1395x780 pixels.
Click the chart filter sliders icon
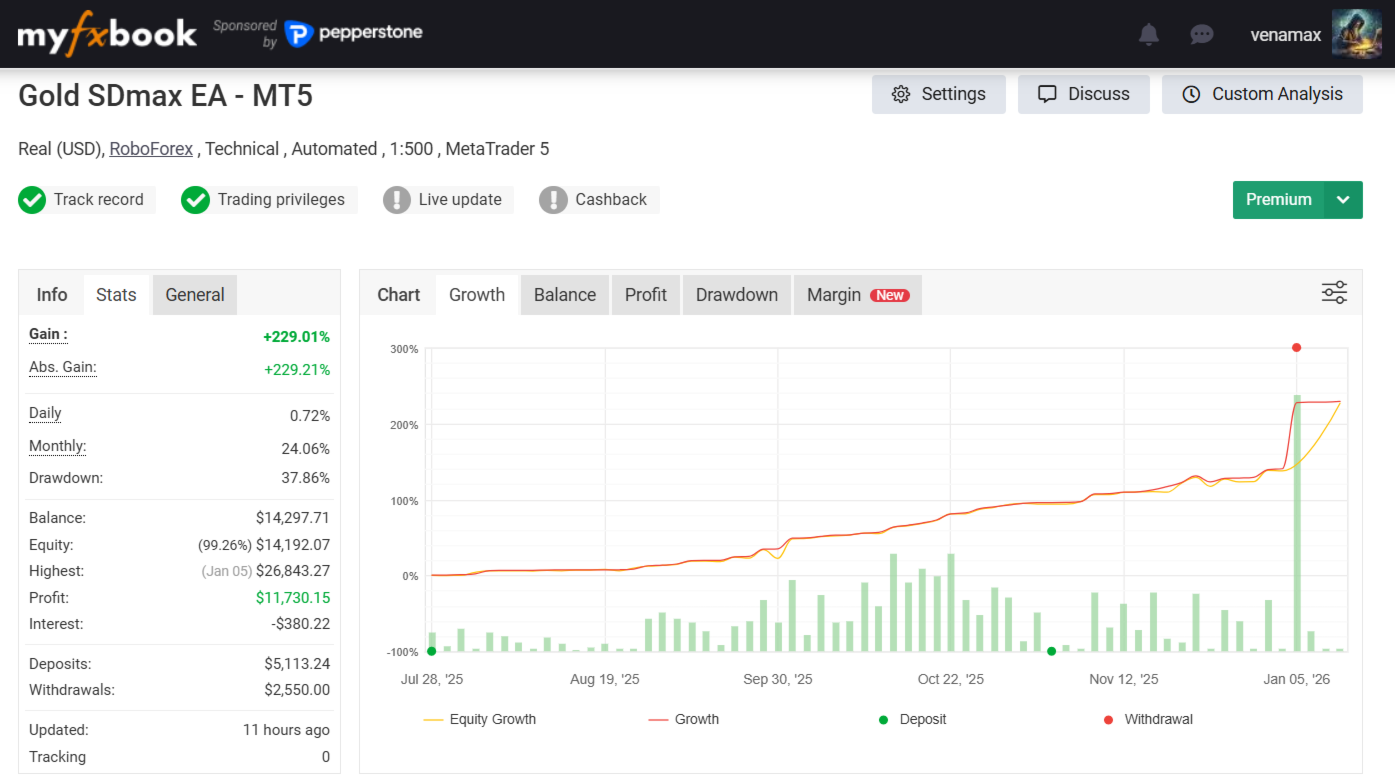[1334, 293]
